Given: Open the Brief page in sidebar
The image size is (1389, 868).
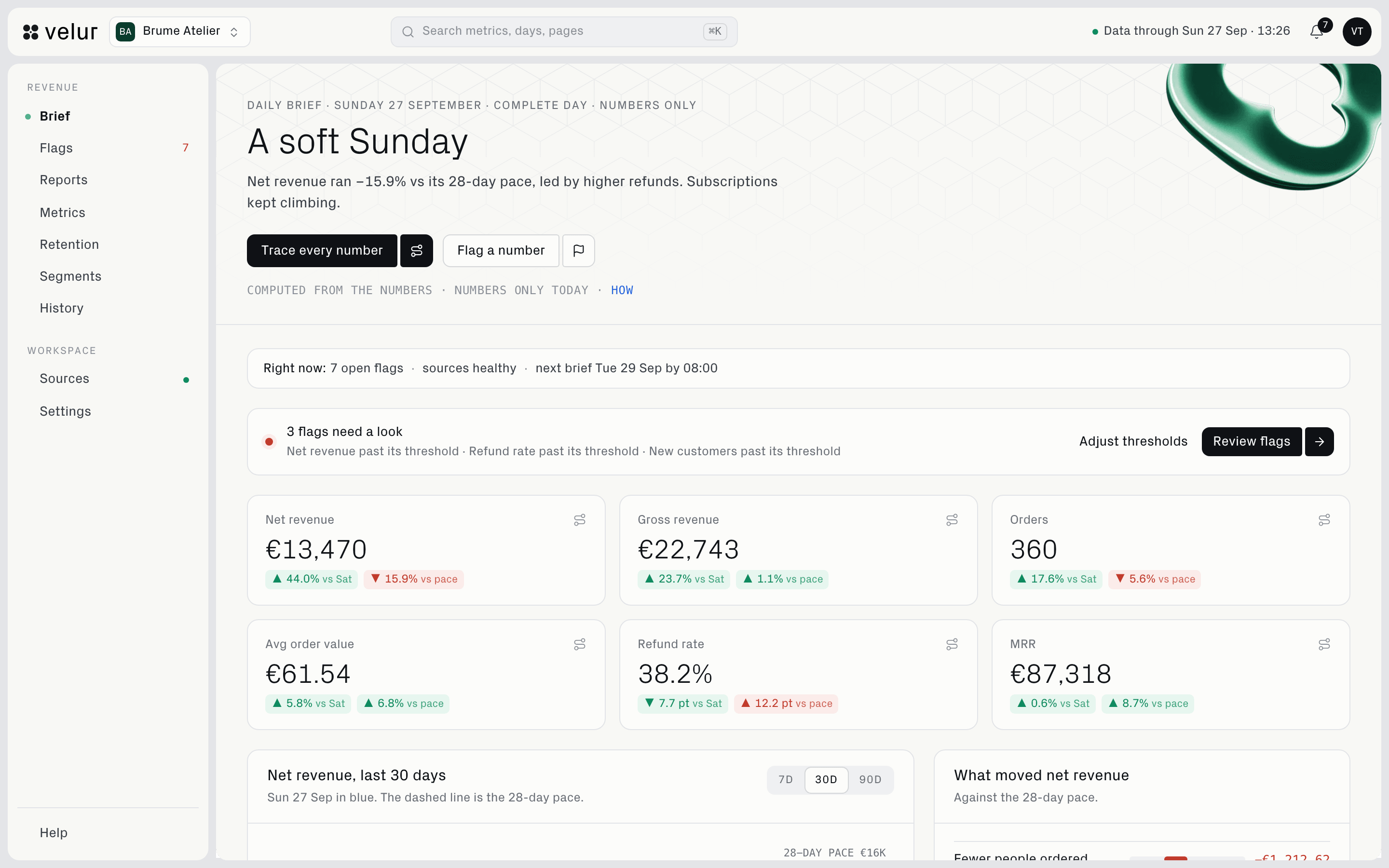Looking at the screenshot, I should pos(108,117).
